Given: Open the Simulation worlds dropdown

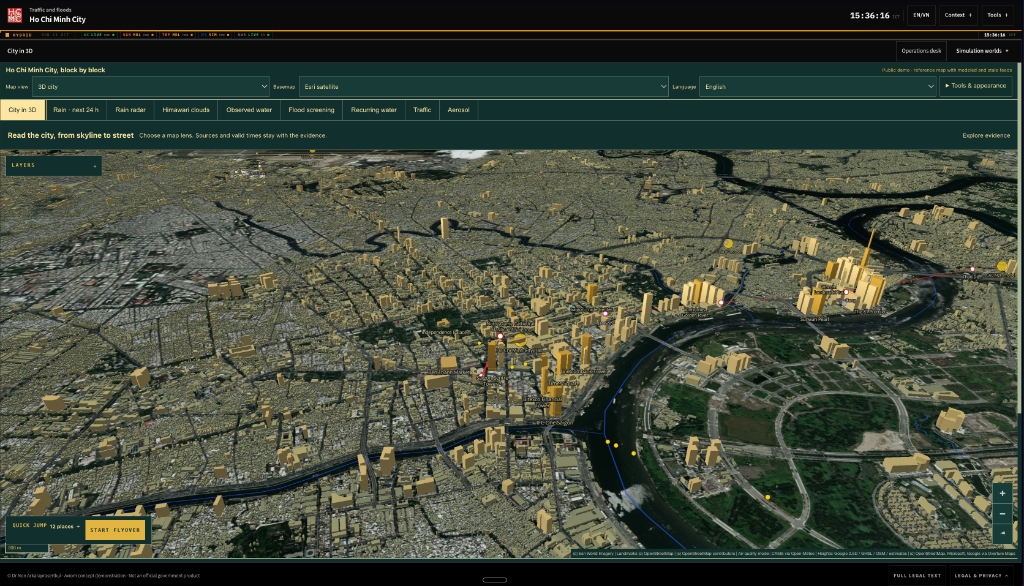Looking at the screenshot, I should pyautogui.click(x=982, y=51).
